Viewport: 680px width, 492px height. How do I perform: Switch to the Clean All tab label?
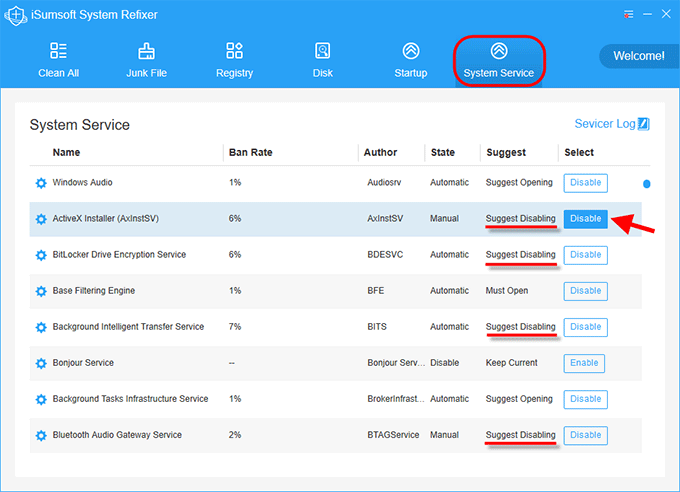(59, 73)
